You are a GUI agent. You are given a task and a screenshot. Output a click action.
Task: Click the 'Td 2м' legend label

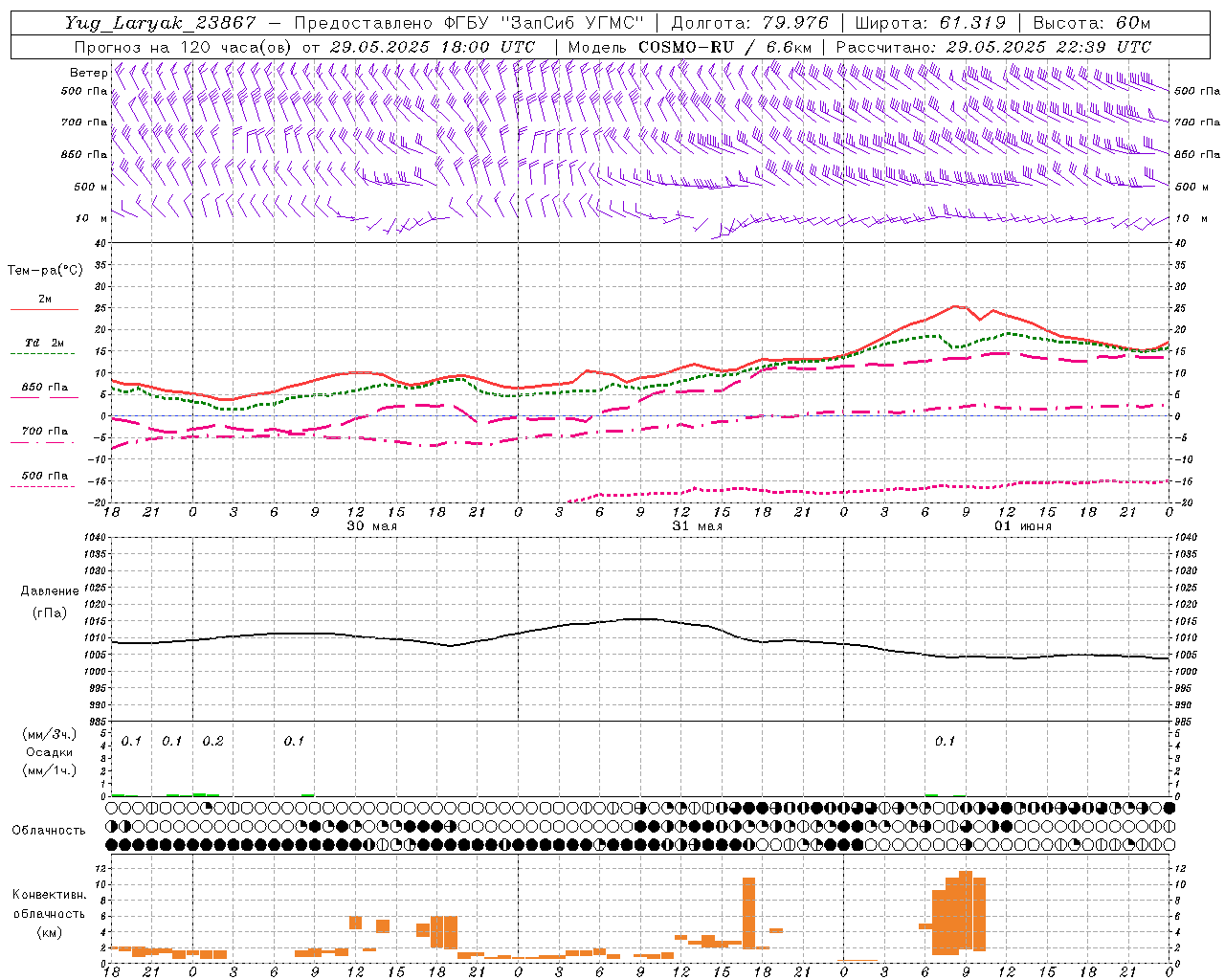tap(45, 343)
